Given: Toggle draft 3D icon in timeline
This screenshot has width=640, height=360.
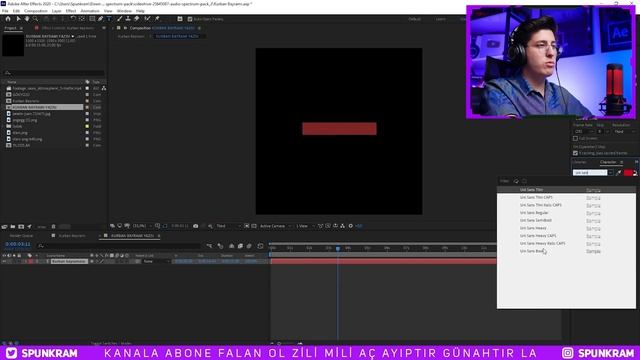Looking at the screenshot, I should pyautogui.click(x=220, y=246).
